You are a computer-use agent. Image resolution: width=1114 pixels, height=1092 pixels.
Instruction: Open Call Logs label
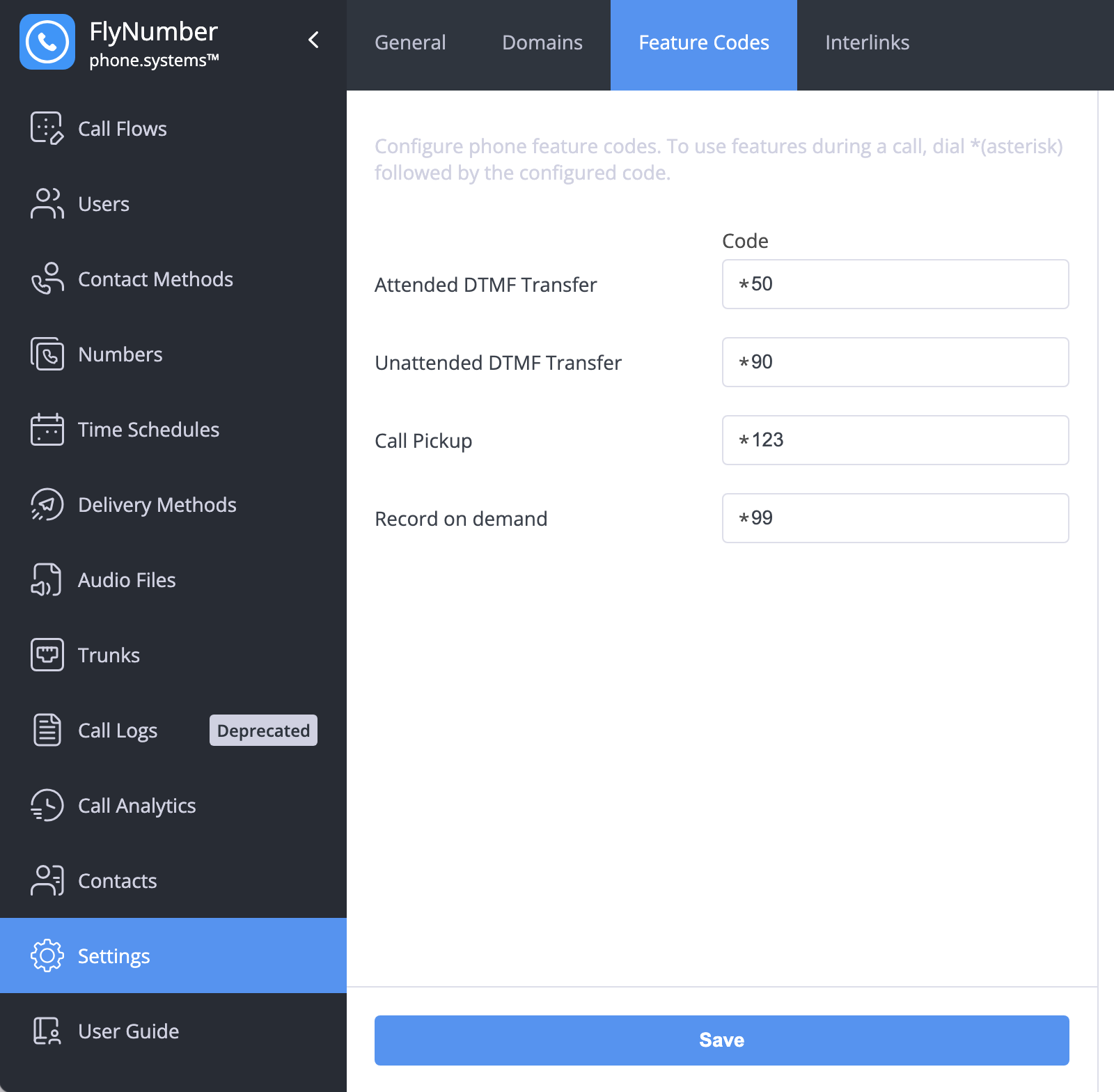(118, 731)
